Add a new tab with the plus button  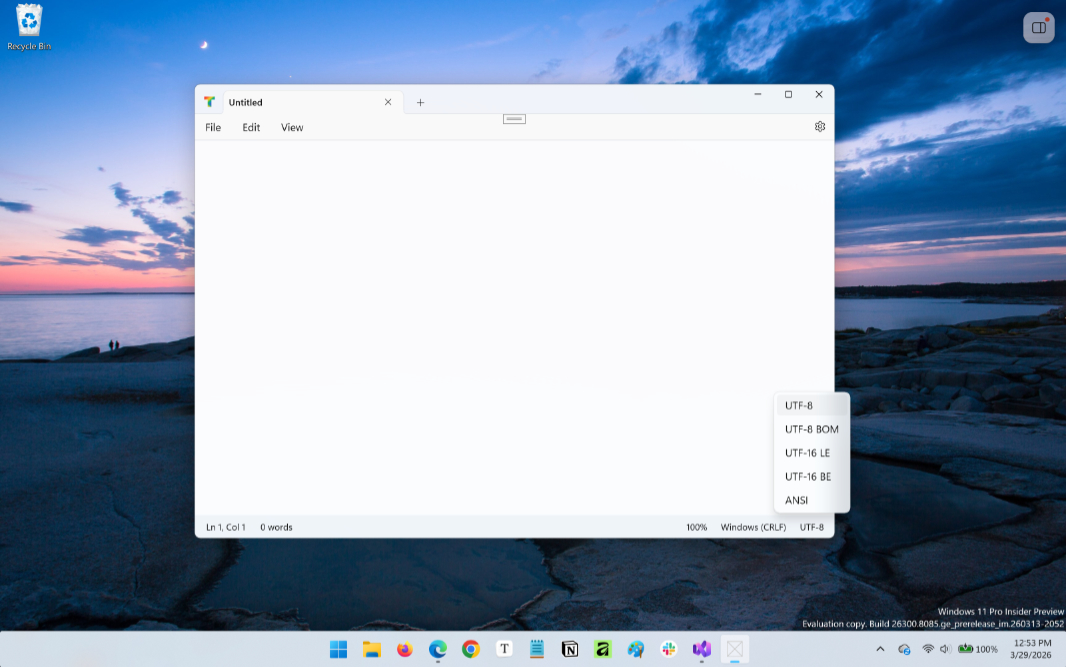pyautogui.click(x=420, y=102)
